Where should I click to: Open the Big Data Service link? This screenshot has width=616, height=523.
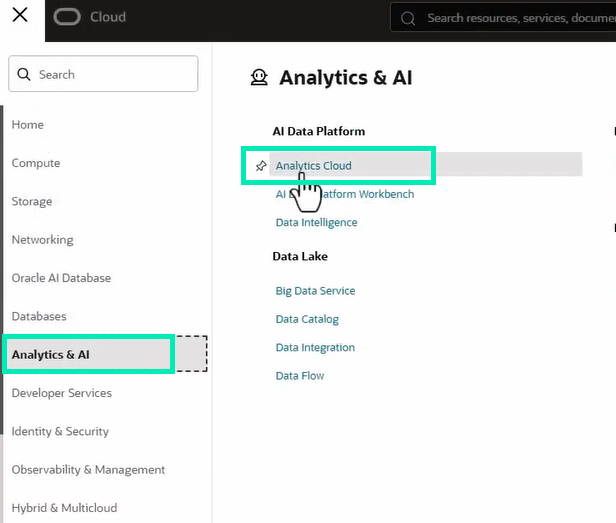[x=315, y=291]
